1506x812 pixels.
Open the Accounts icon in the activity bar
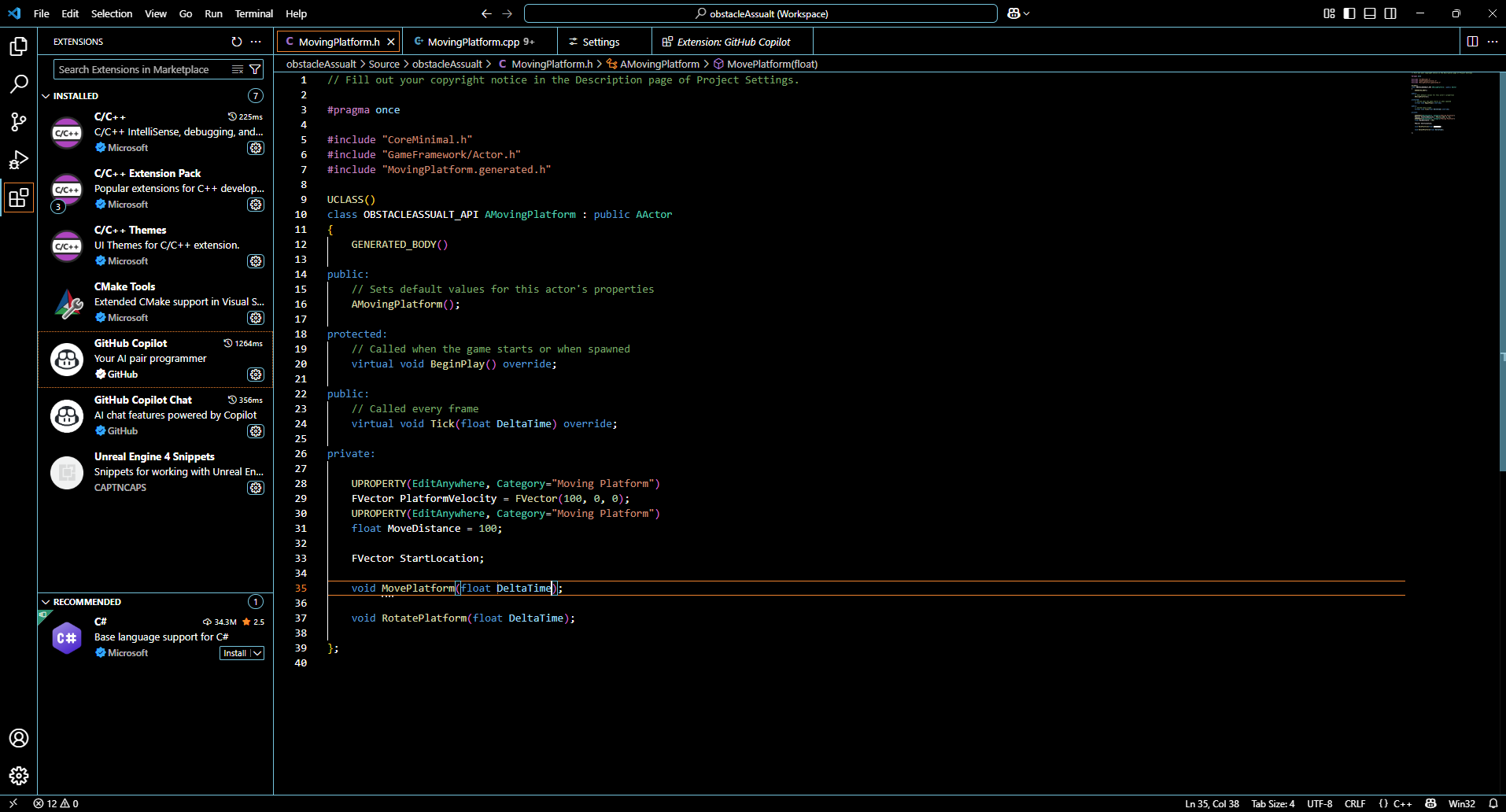pos(19,738)
